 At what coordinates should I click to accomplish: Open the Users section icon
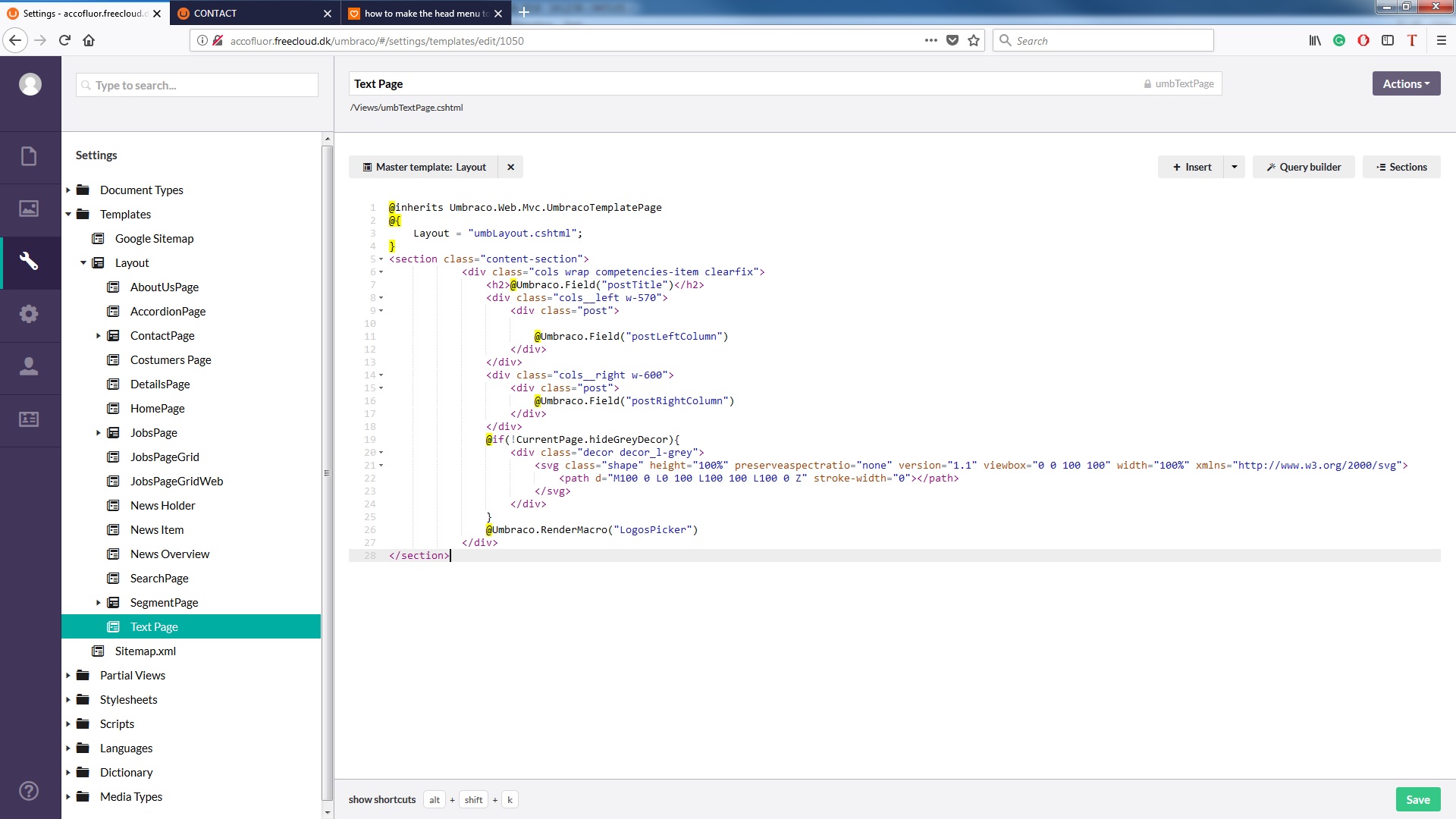29,366
